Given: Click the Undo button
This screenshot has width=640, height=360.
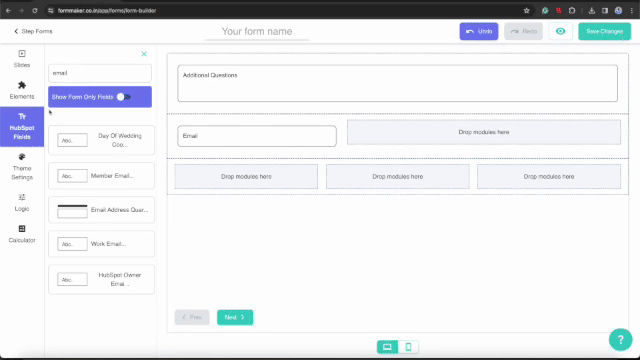Looking at the screenshot, I should coord(479,31).
